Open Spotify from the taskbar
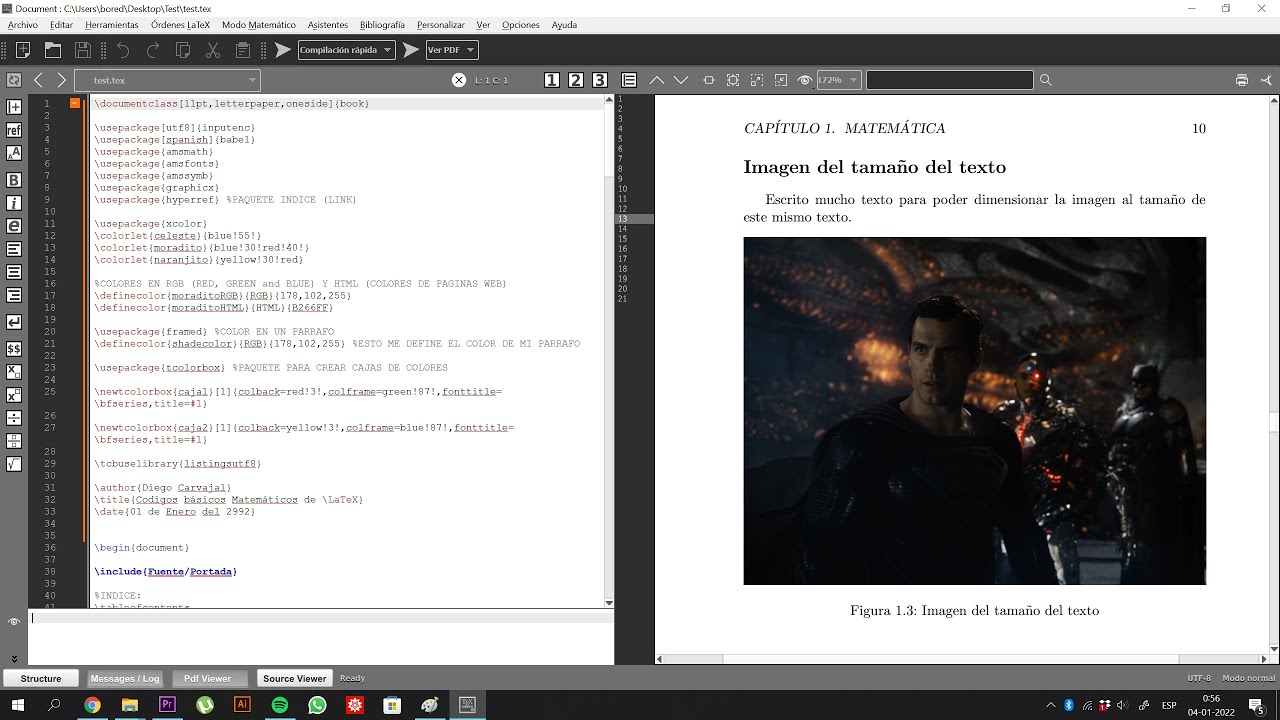Image resolution: width=1280 pixels, height=720 pixels. [x=280, y=704]
